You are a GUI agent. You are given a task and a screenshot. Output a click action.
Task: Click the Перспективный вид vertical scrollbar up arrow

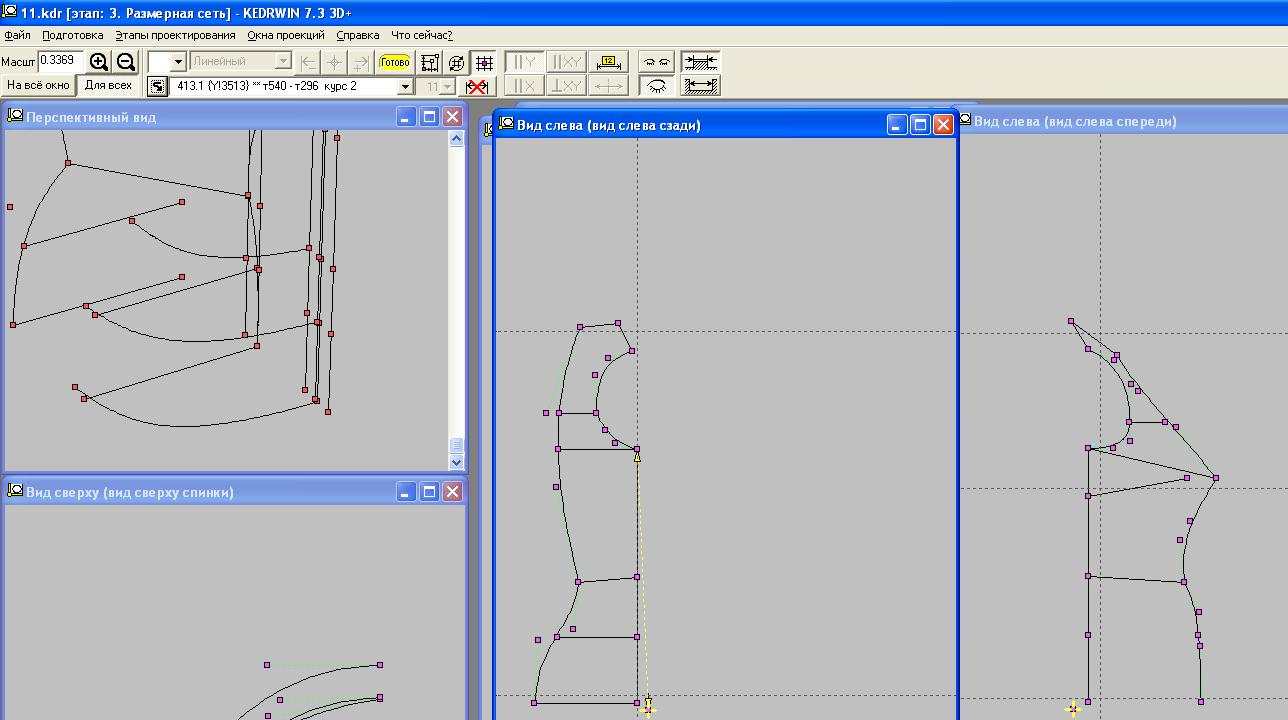point(457,139)
